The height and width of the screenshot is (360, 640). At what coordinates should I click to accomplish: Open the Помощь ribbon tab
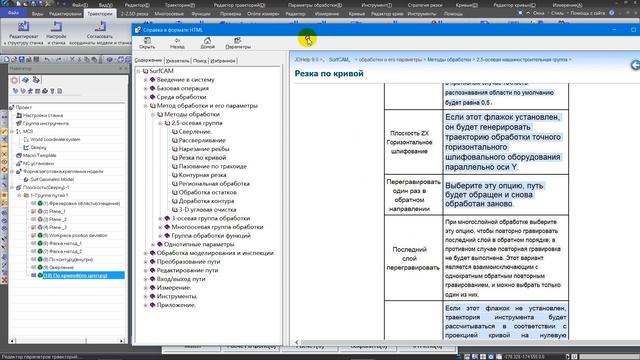(453, 13)
